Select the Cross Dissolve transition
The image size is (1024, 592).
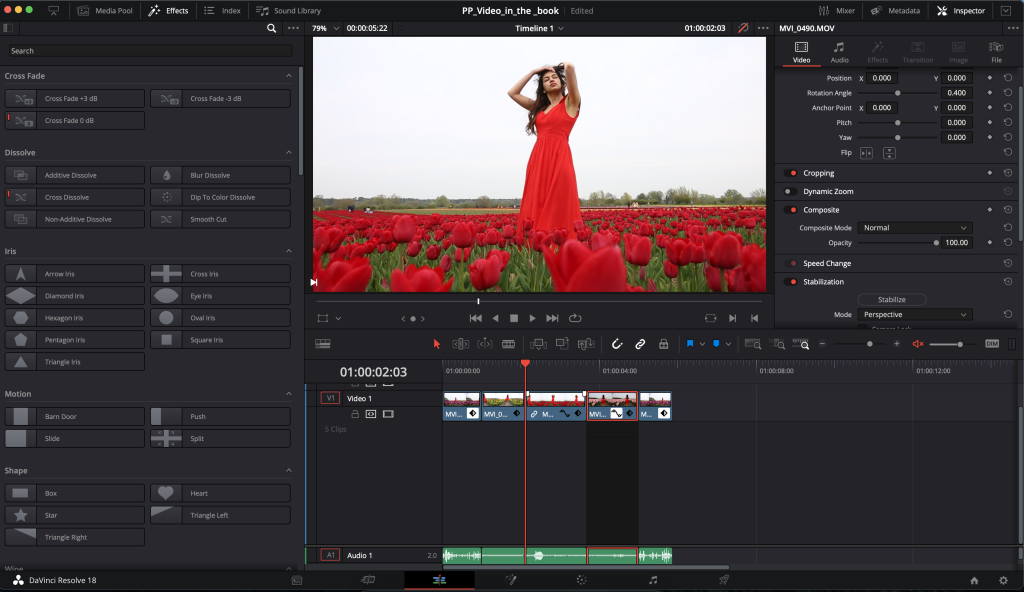click(x=74, y=197)
